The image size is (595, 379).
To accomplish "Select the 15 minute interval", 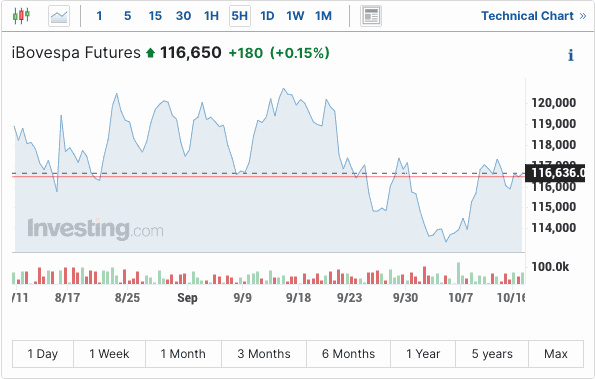I will (x=155, y=16).
